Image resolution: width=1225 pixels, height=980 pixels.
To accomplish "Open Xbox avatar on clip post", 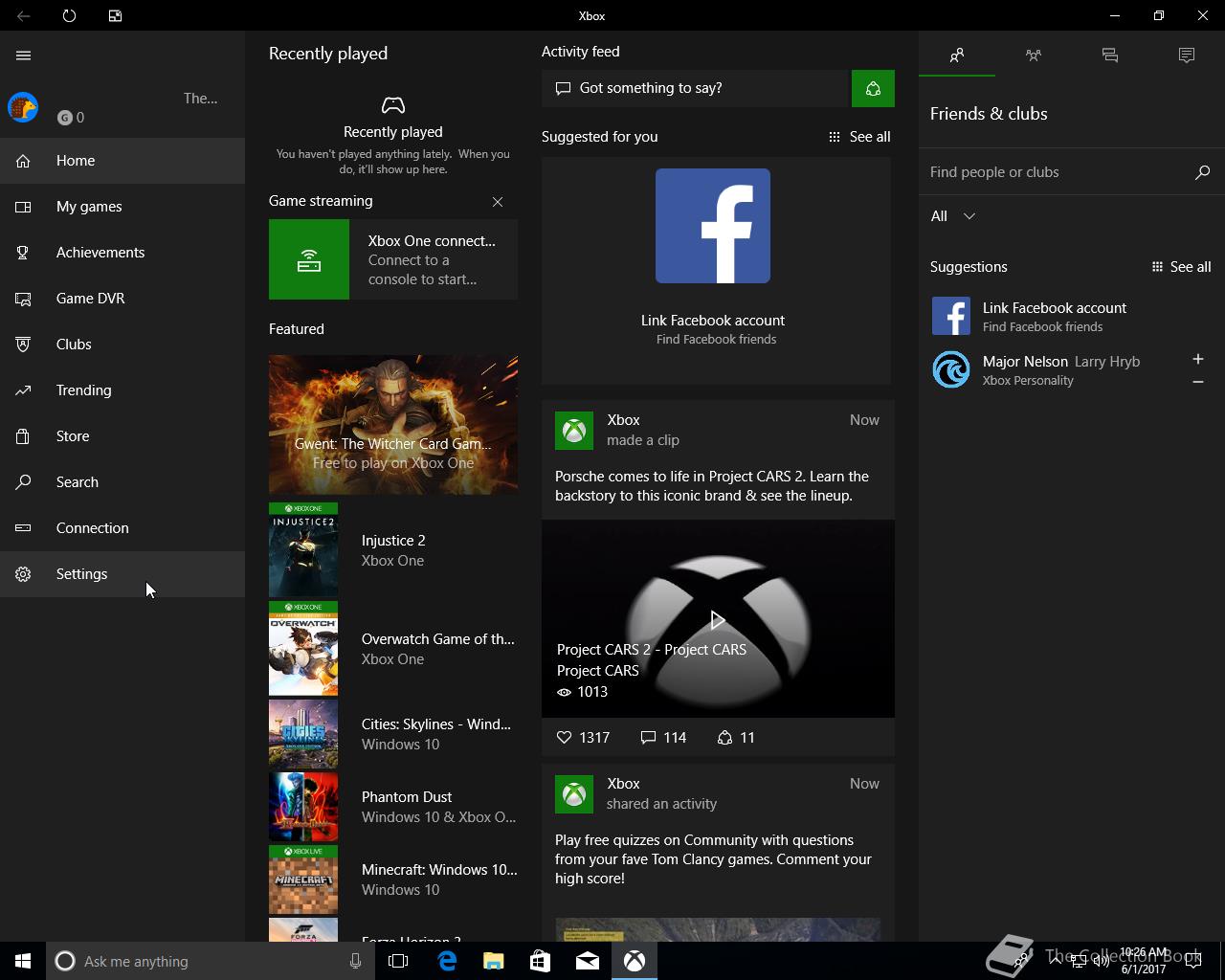I will tap(574, 431).
